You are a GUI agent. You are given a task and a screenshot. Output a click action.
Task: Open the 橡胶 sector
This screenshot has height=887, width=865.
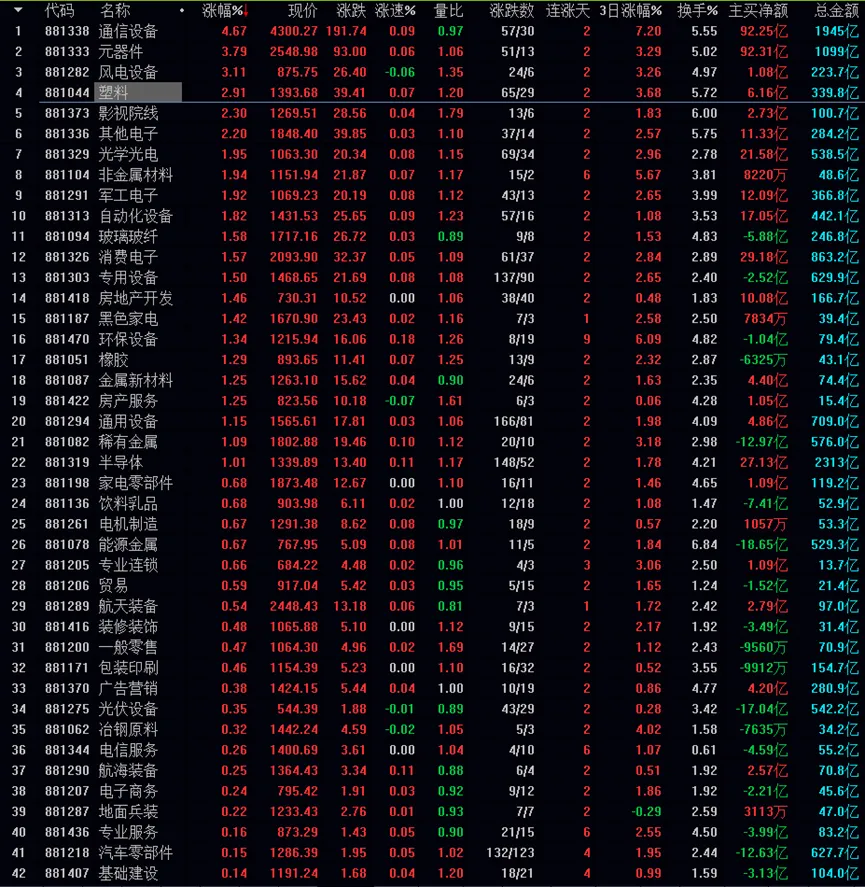click(x=113, y=360)
